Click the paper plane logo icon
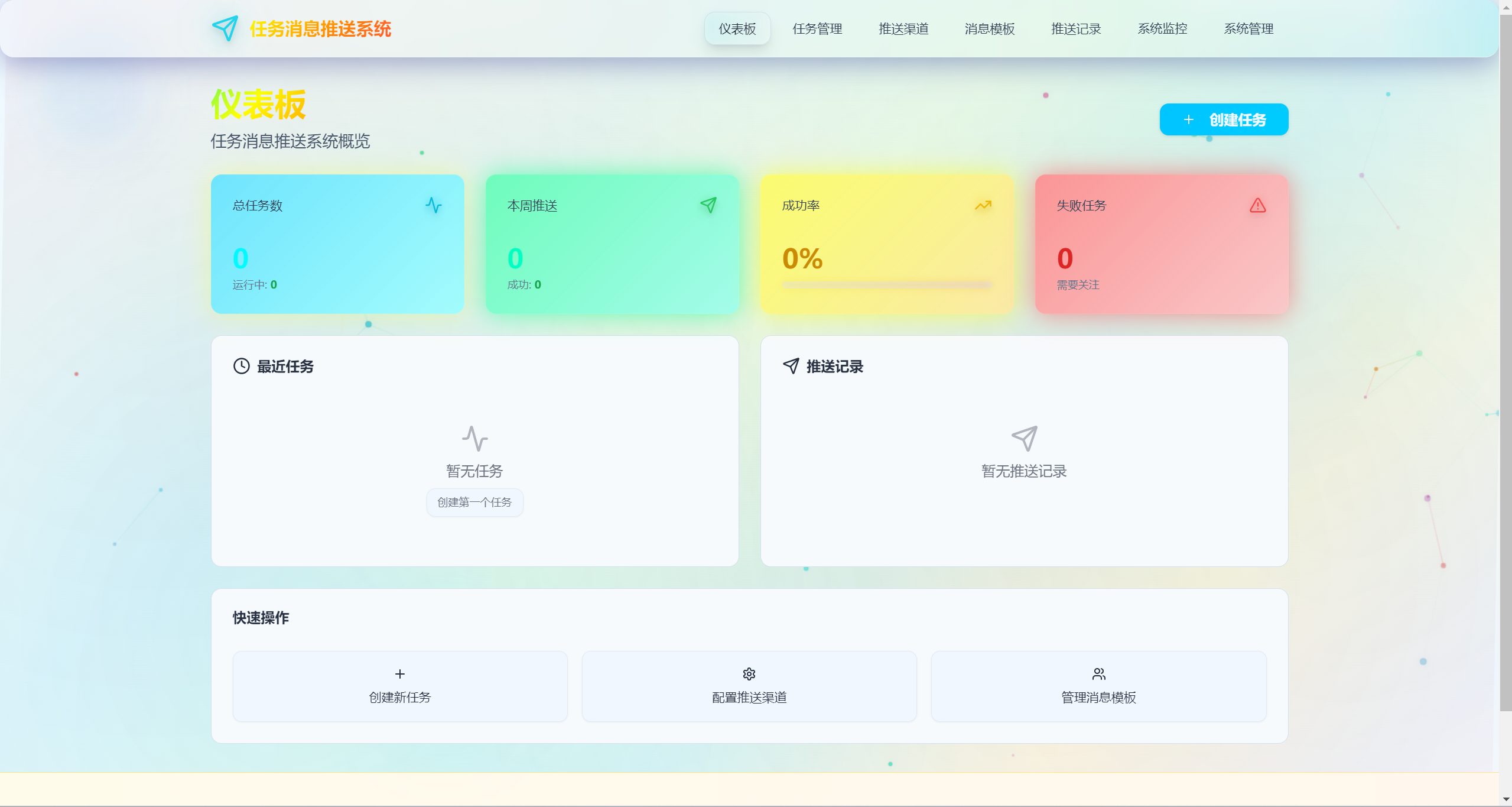The image size is (1512, 807). click(x=225, y=28)
